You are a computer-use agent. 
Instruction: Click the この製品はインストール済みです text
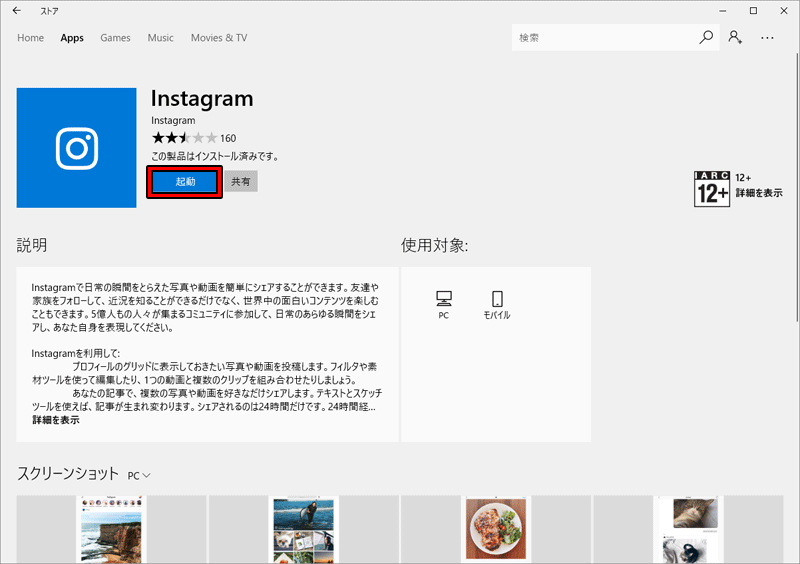pos(215,156)
